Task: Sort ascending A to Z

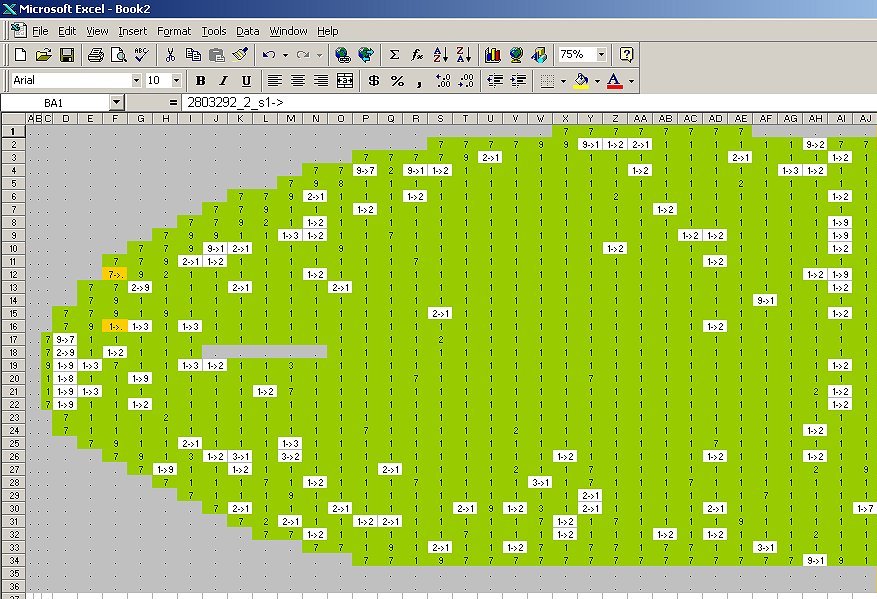Action: tap(441, 55)
